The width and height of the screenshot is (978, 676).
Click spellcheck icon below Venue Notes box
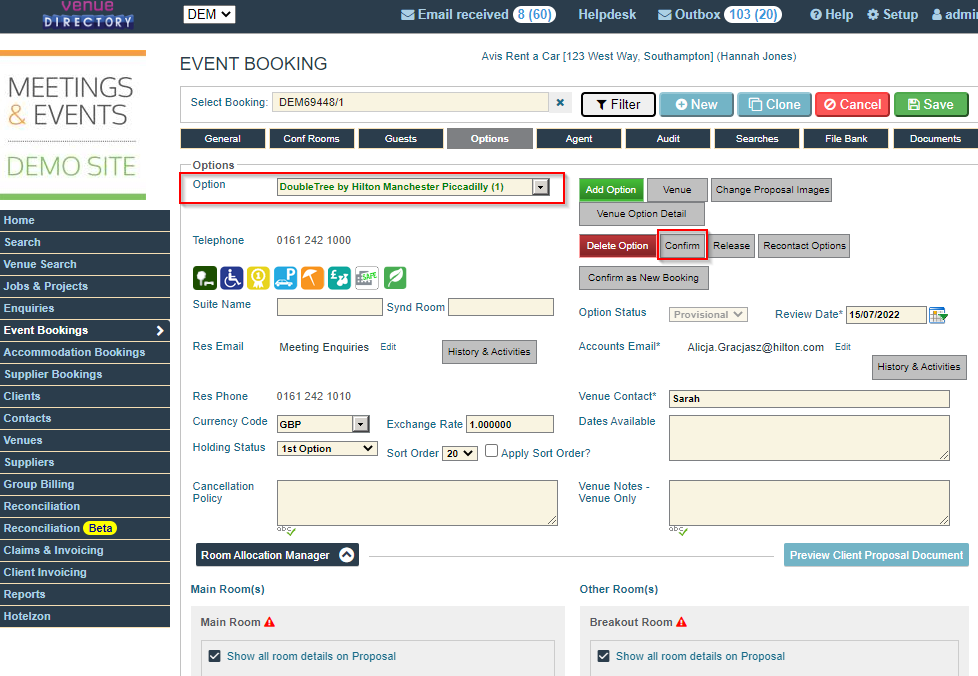click(x=678, y=530)
